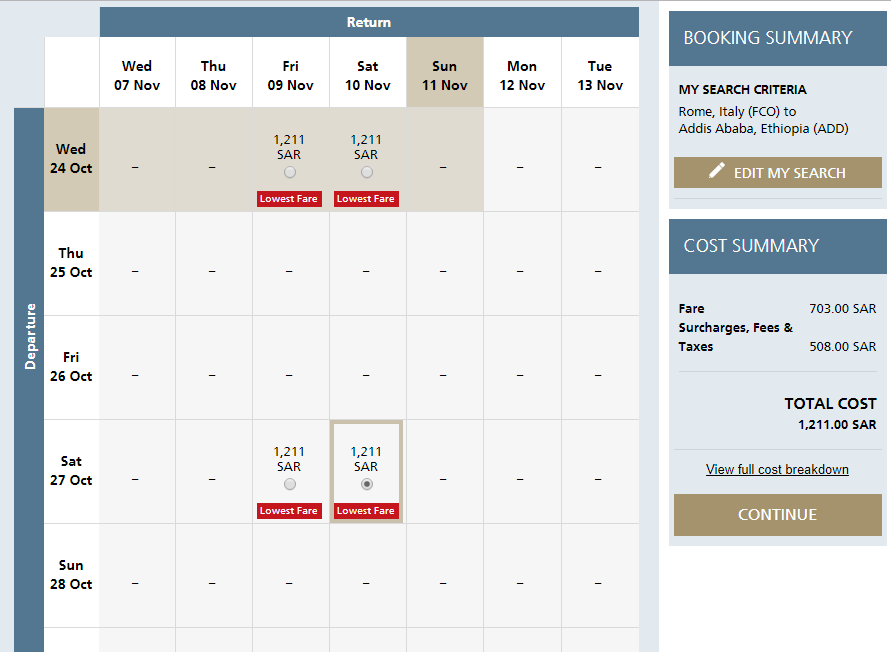Click the COST SUMMARY panel header

coord(777,246)
